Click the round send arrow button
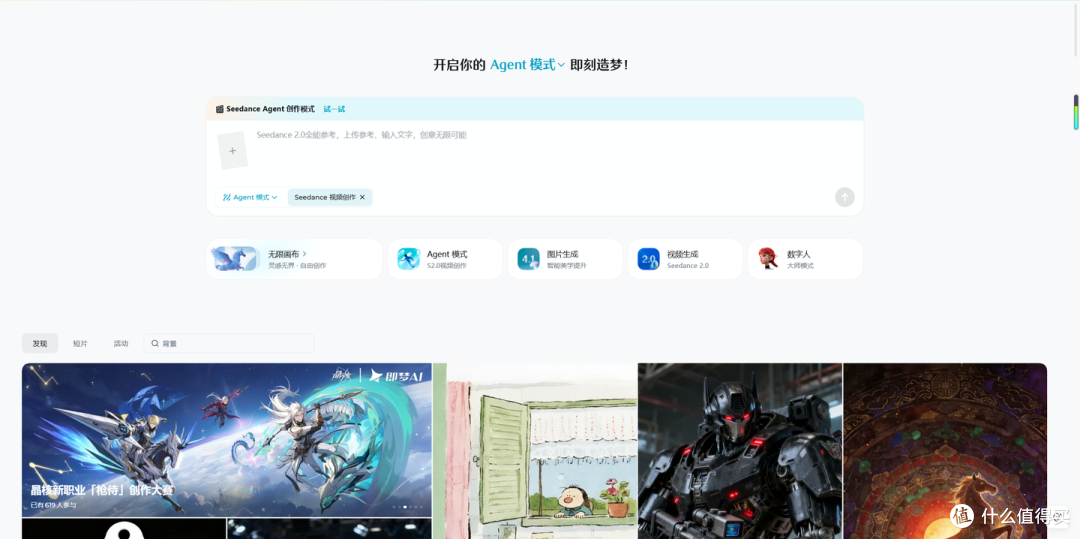The height and width of the screenshot is (539, 1080). tap(844, 198)
